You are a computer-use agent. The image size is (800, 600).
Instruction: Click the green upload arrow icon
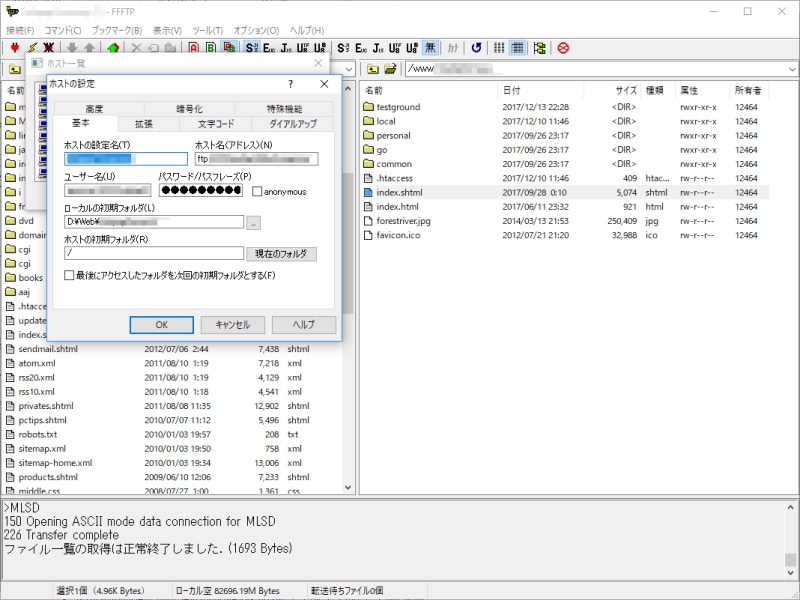(x=112, y=45)
